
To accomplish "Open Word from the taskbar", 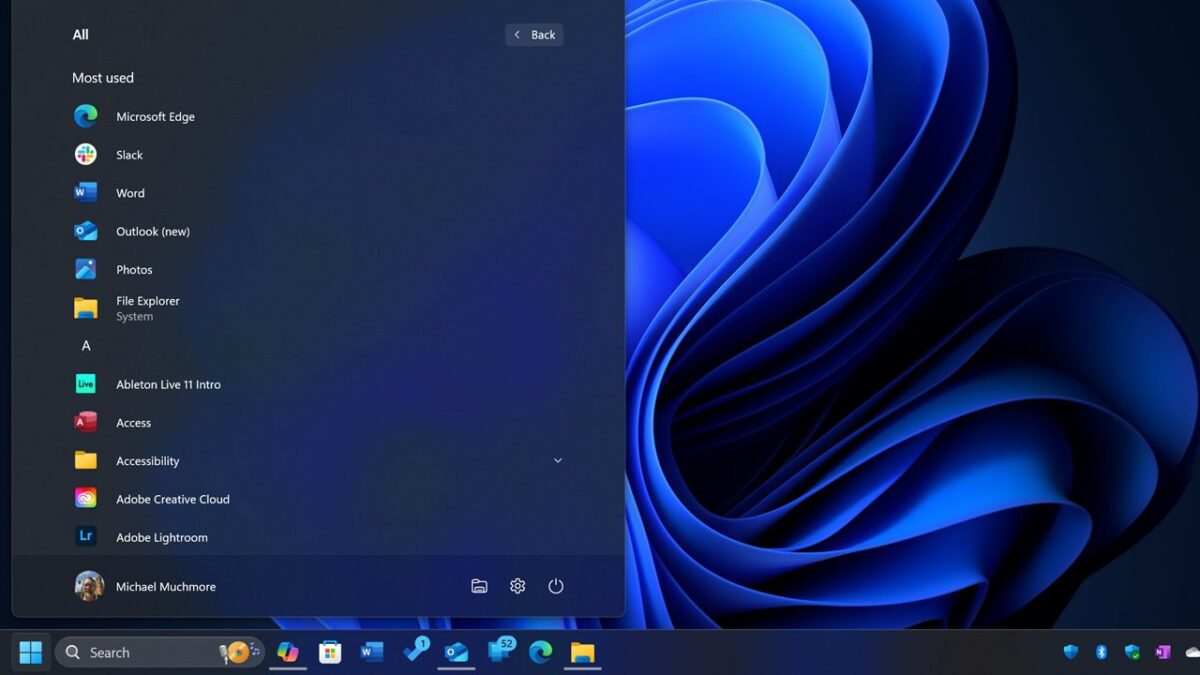I will tap(372, 652).
